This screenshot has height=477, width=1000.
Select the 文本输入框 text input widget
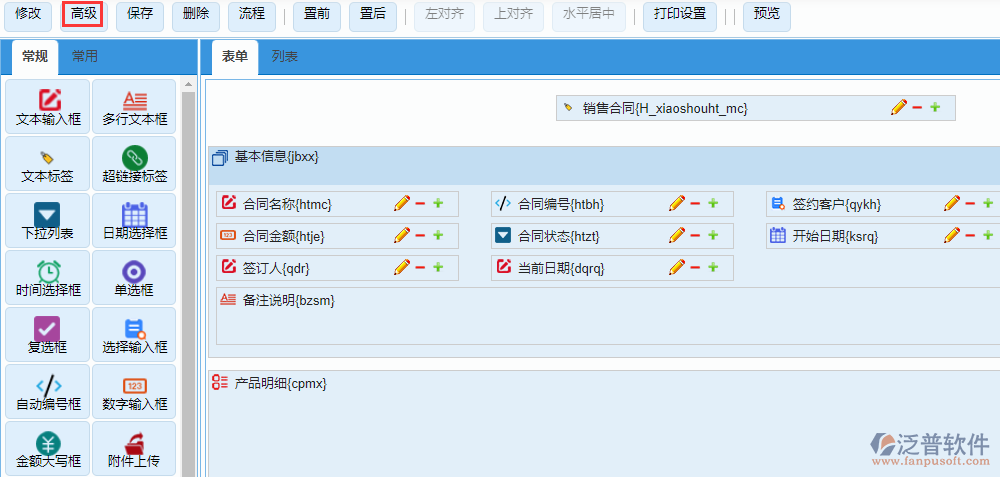tap(48, 108)
